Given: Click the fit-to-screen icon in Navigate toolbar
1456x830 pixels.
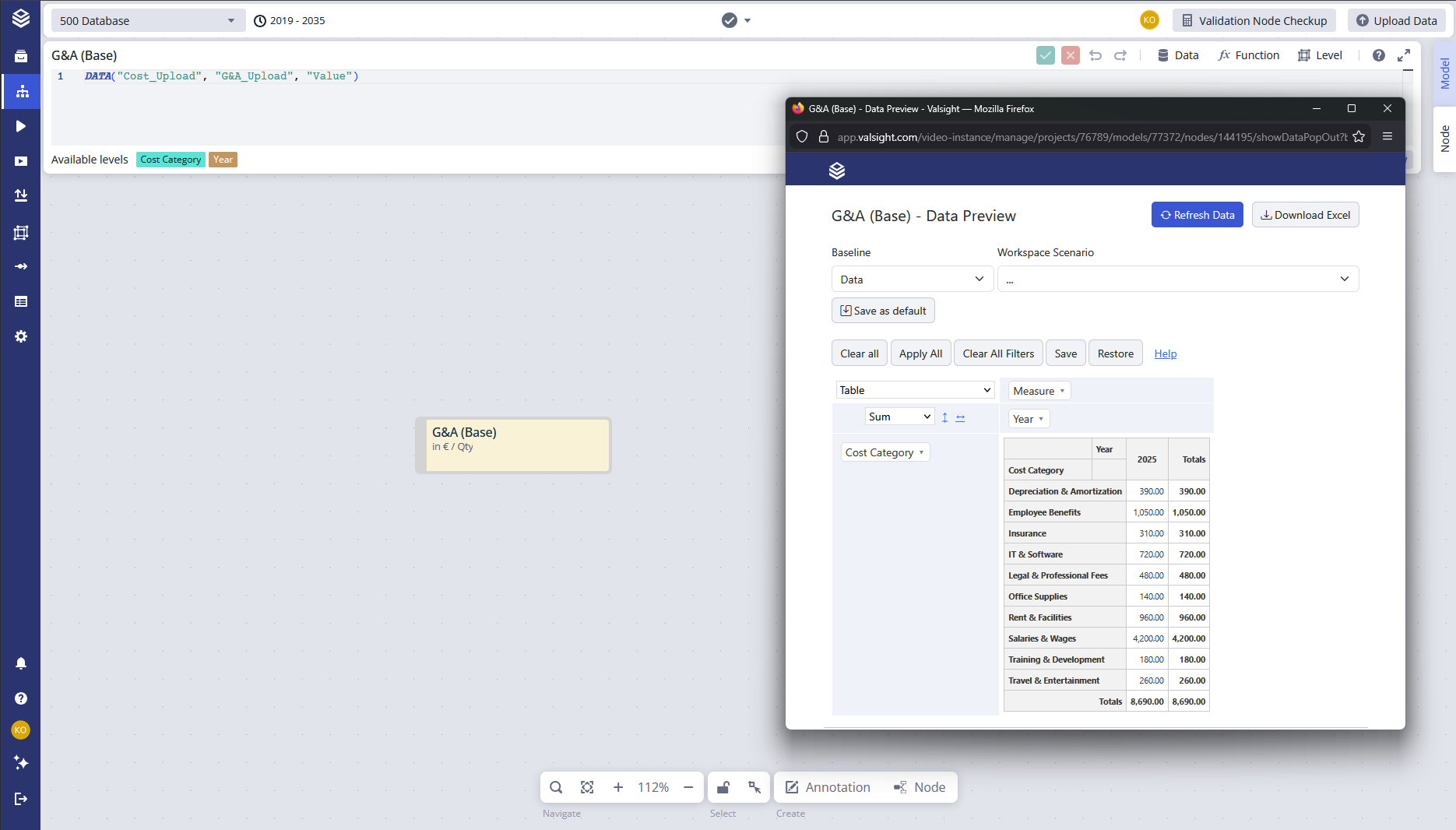Looking at the screenshot, I should point(587,787).
